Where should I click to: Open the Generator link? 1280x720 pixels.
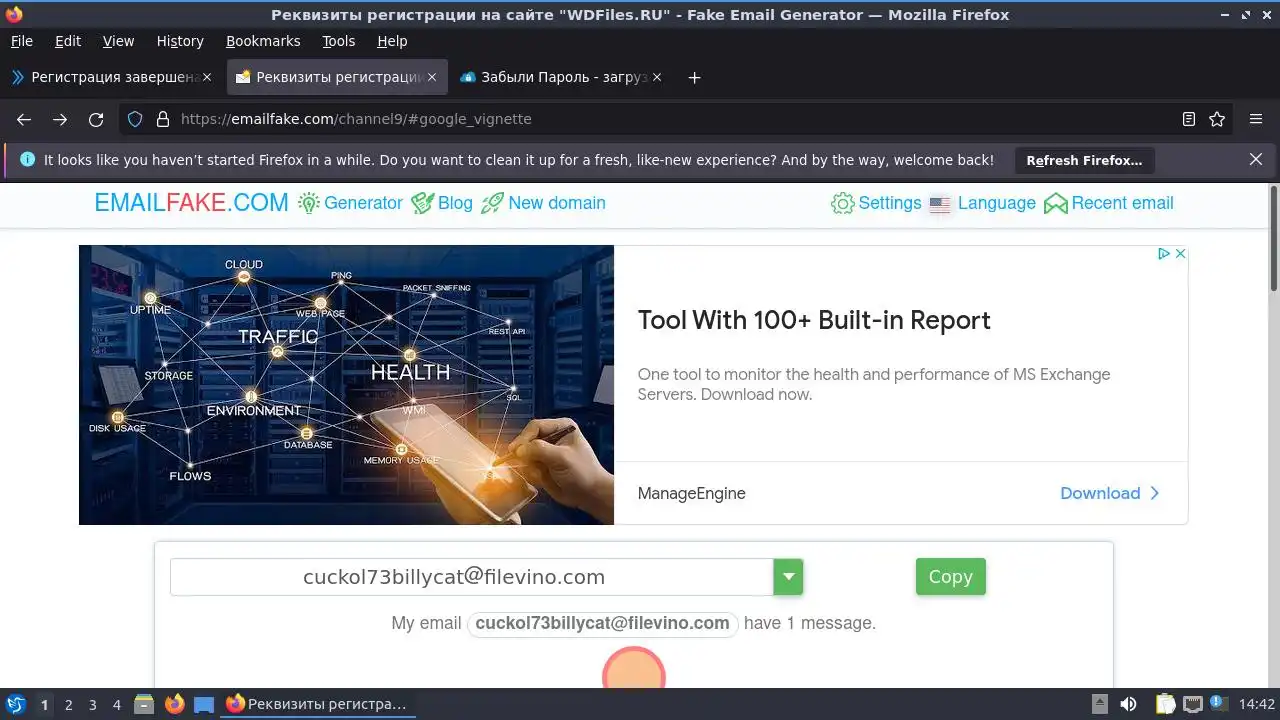[x=363, y=203]
